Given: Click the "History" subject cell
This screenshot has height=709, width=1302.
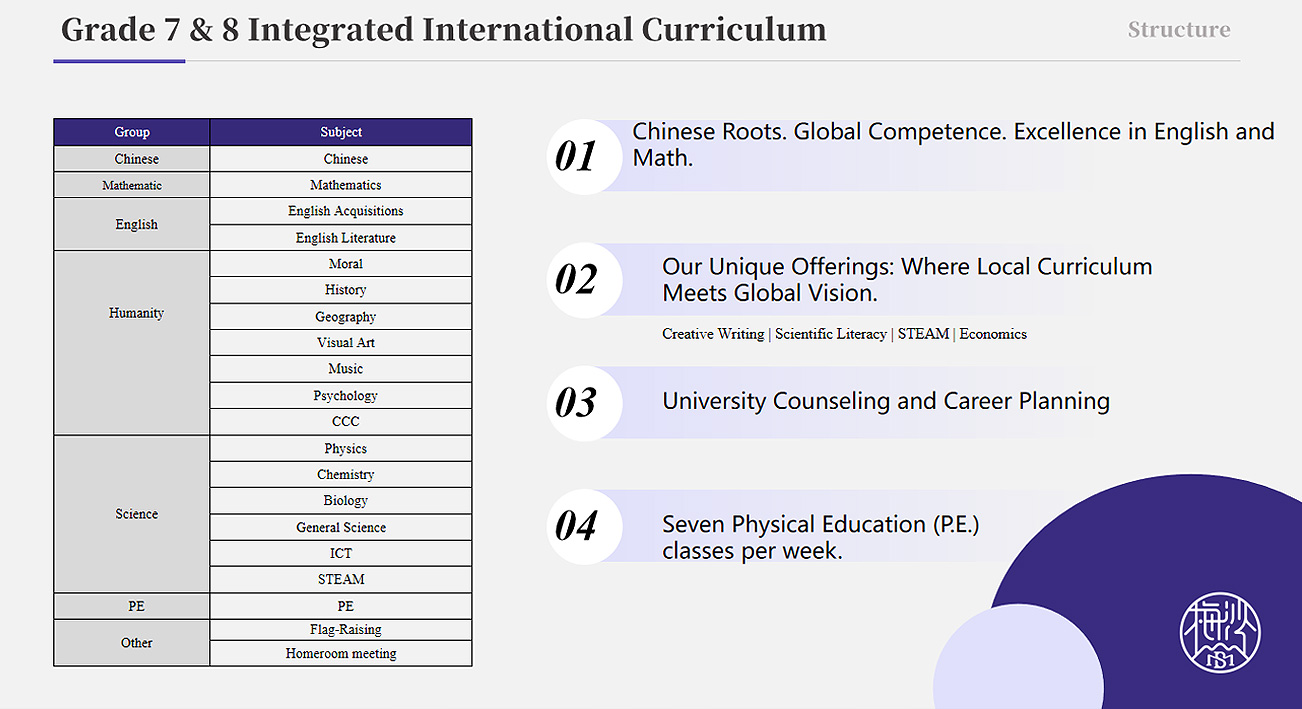Looking at the screenshot, I should click(341, 290).
